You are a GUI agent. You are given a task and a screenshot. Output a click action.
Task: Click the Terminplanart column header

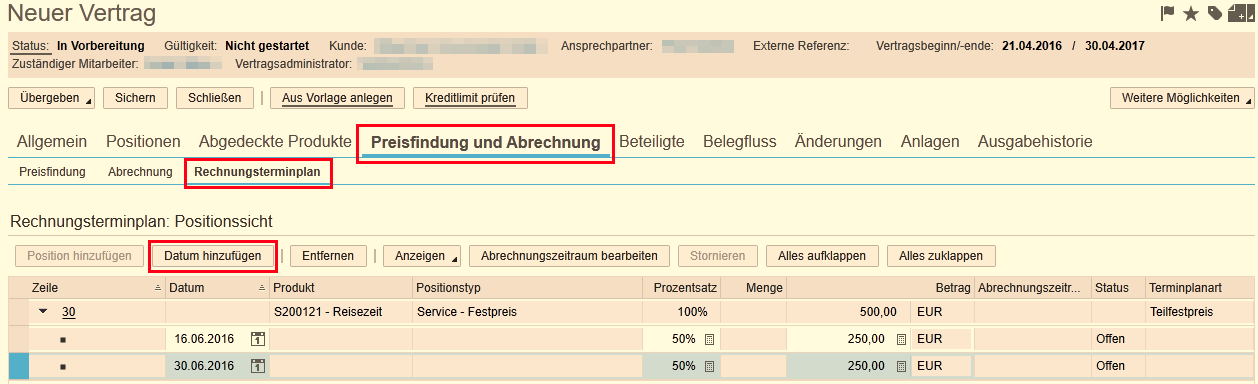(x=1200, y=288)
